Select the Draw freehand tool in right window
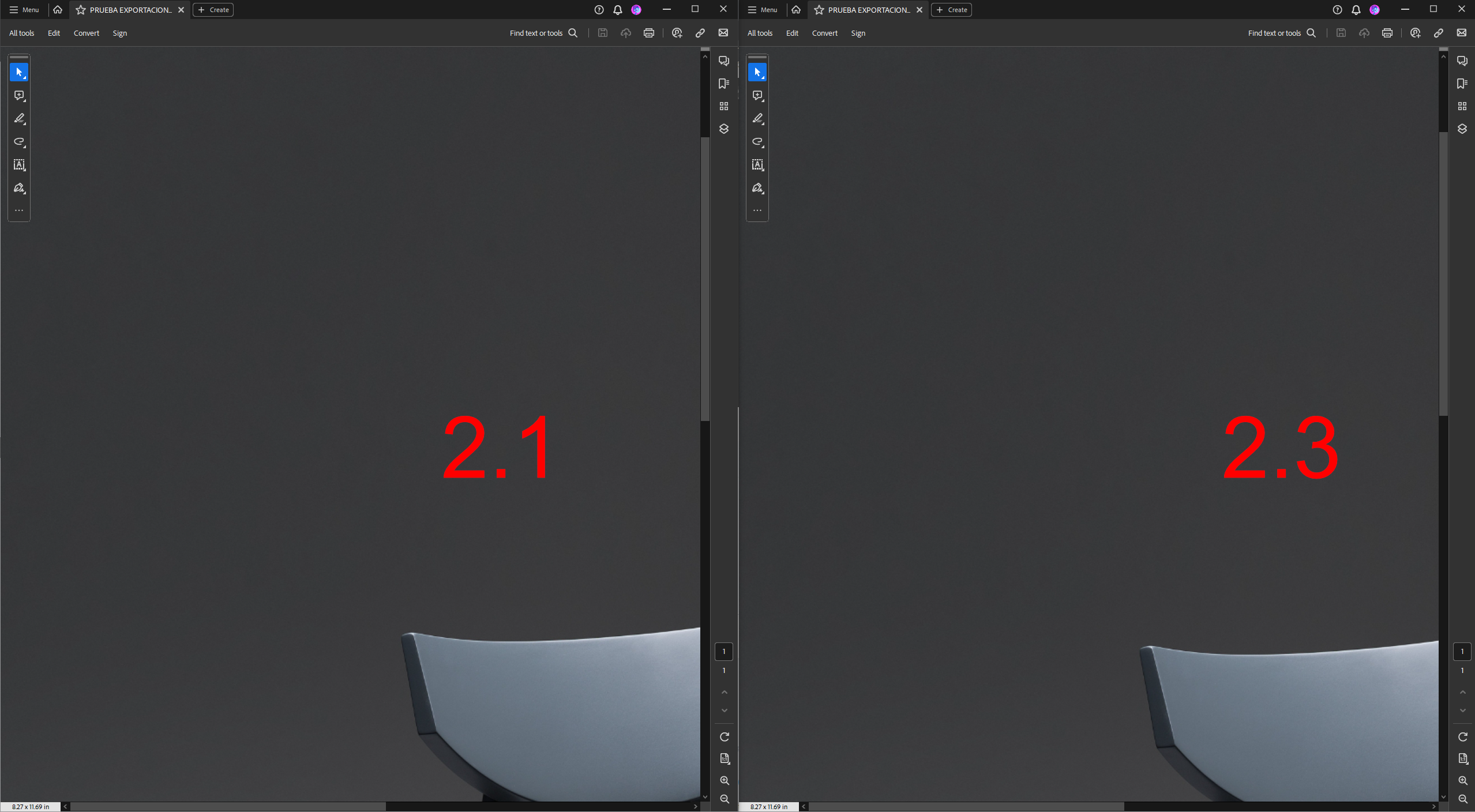Image resolution: width=1475 pixels, height=812 pixels. [757, 141]
